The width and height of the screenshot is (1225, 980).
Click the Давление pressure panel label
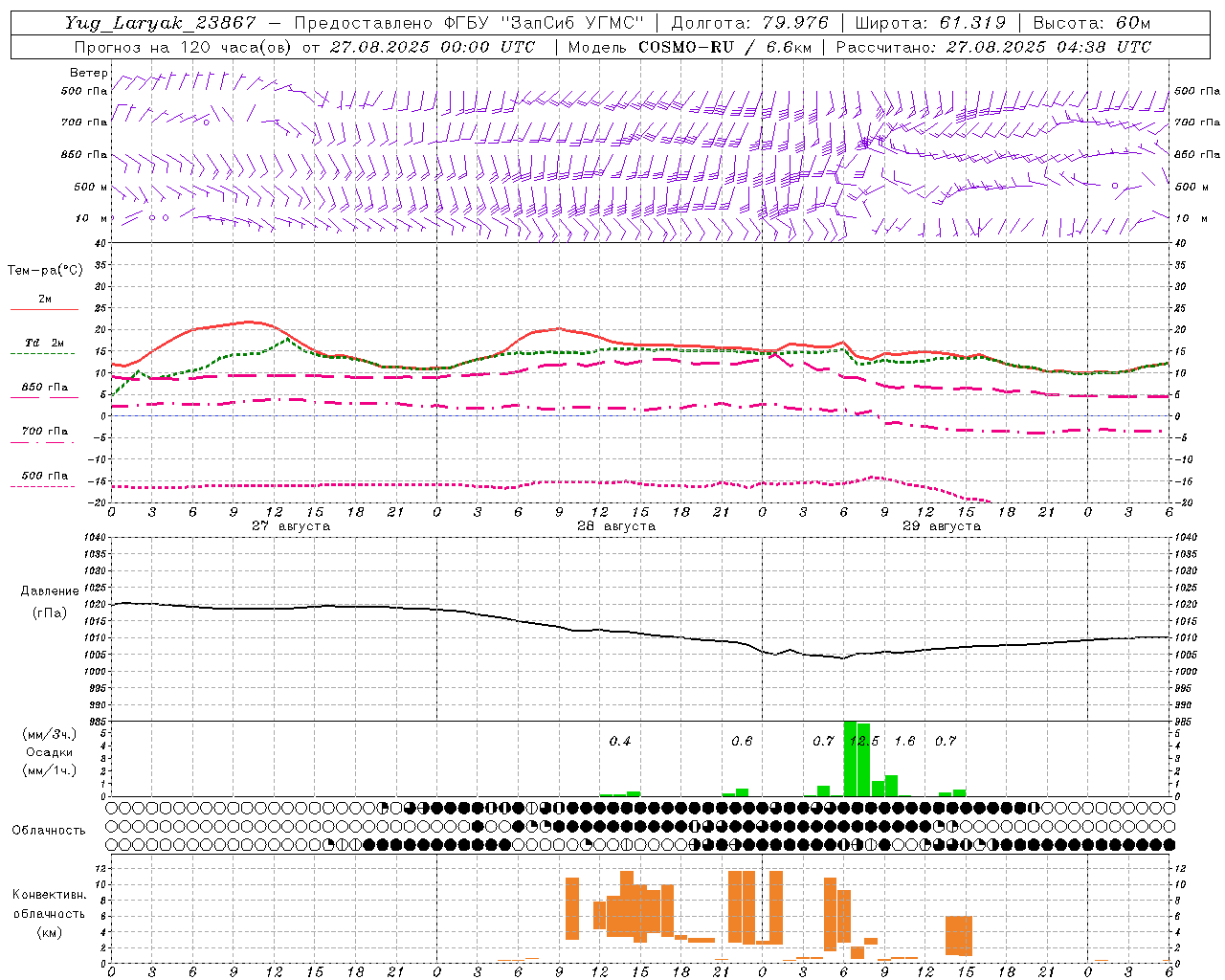[50, 591]
